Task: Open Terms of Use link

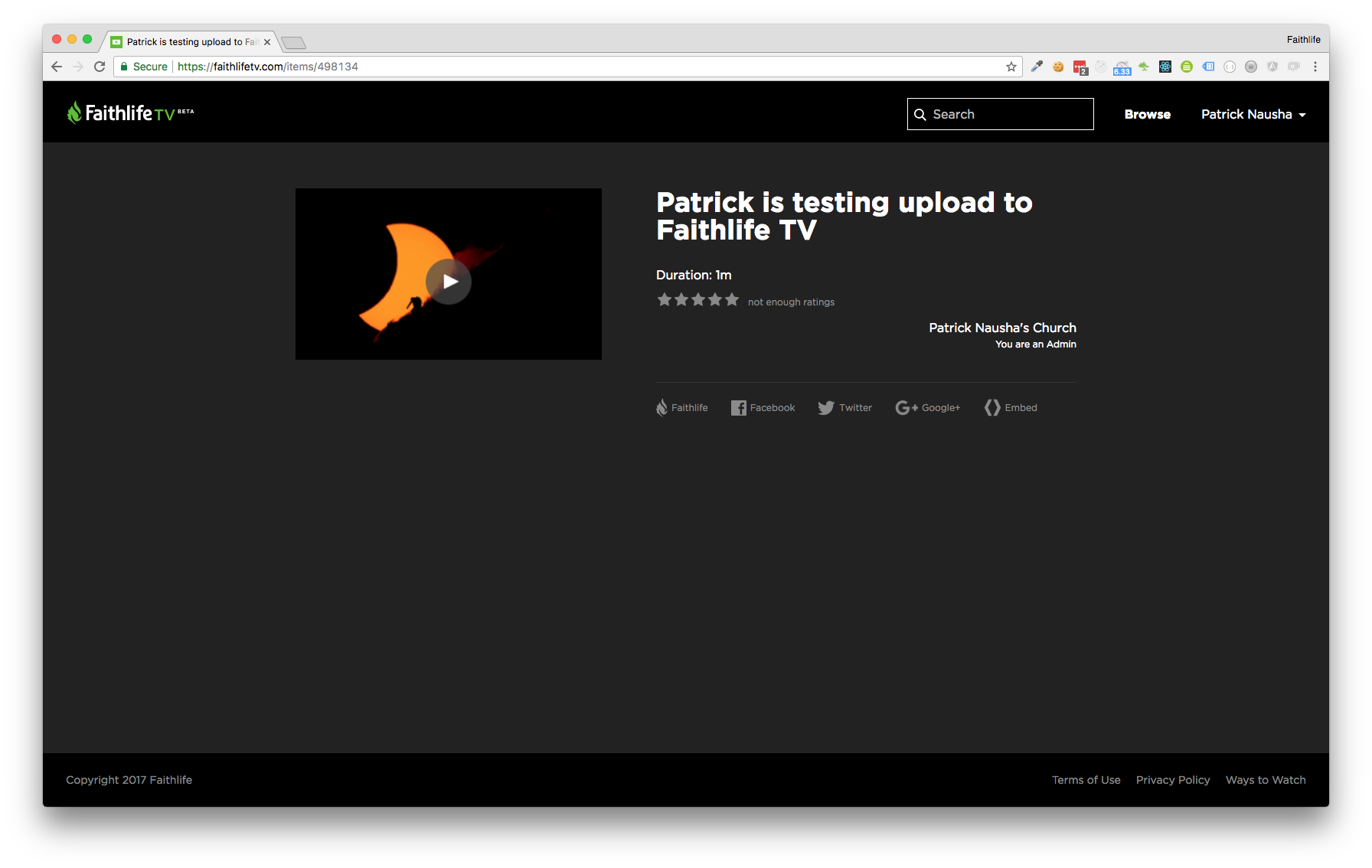Action: tap(1086, 780)
